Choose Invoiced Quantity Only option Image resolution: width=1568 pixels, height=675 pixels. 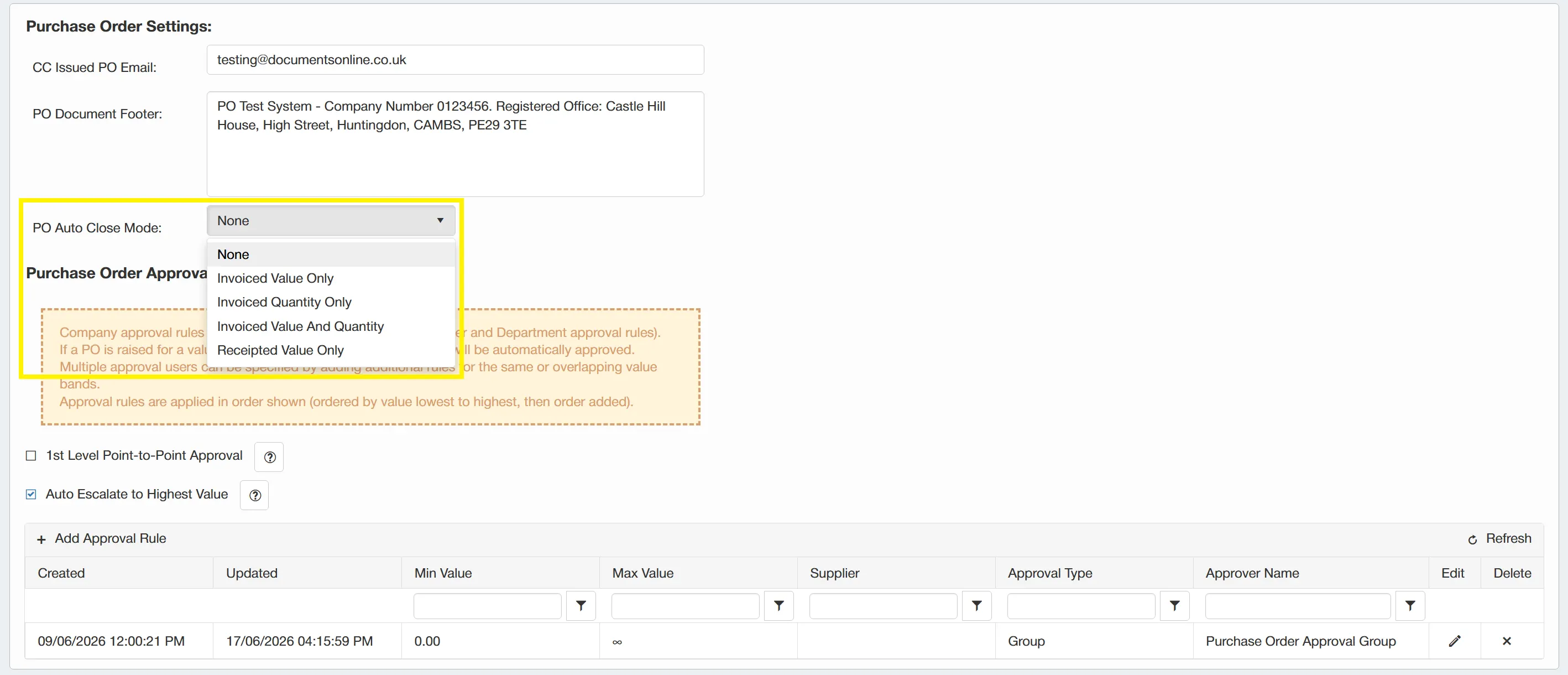[x=331, y=302]
